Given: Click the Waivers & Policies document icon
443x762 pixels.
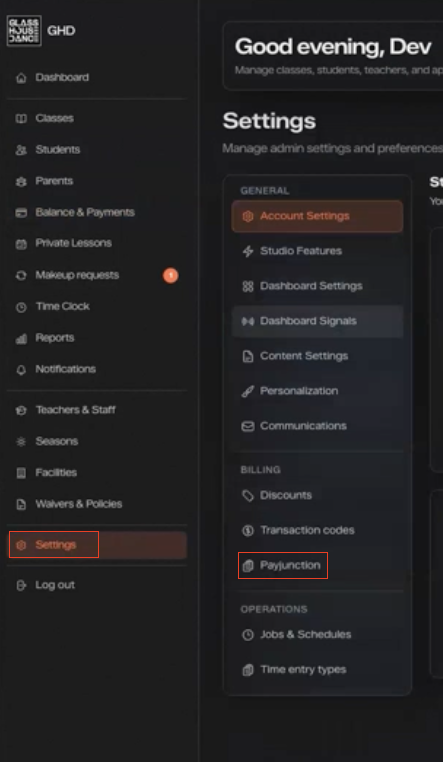Looking at the screenshot, I should coord(21,504).
